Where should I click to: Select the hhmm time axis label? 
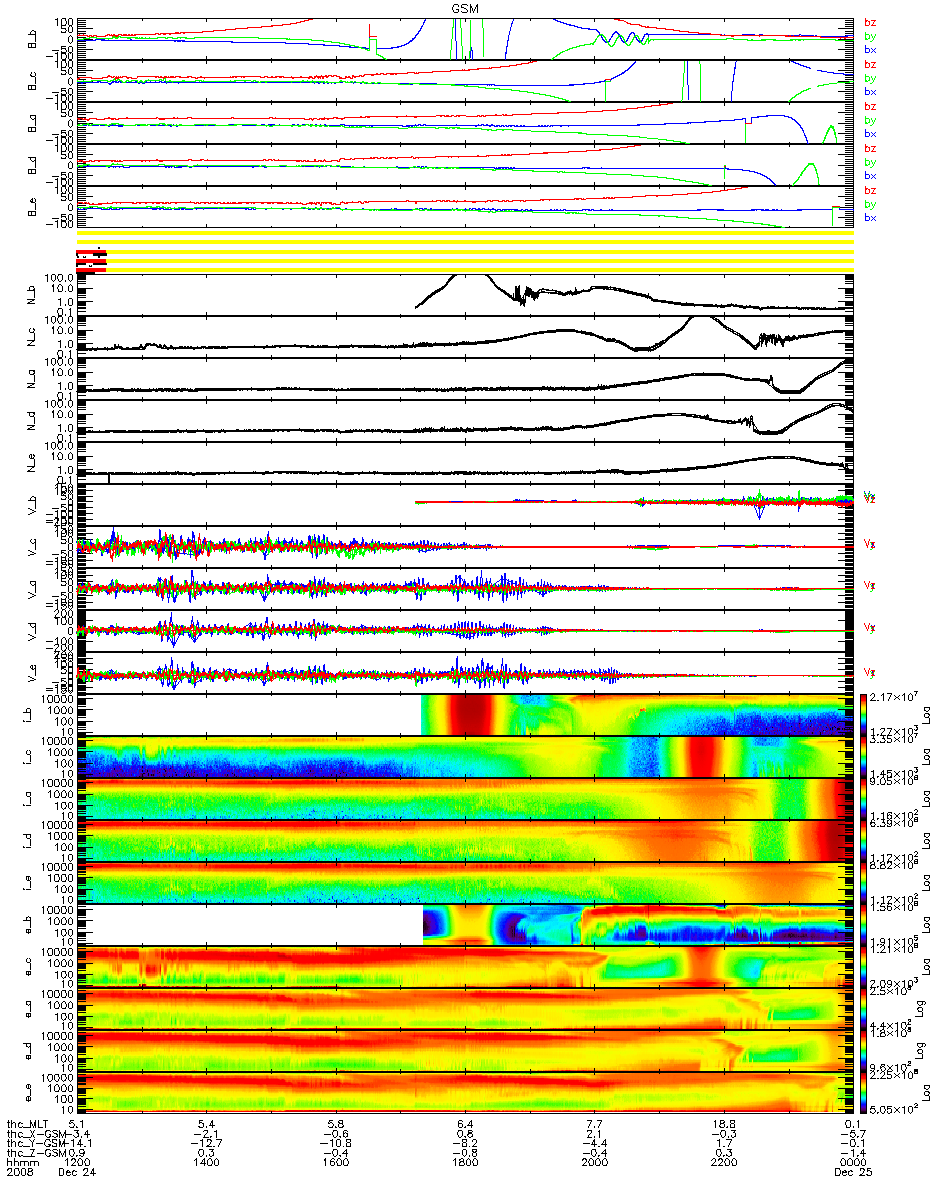coord(22,1164)
